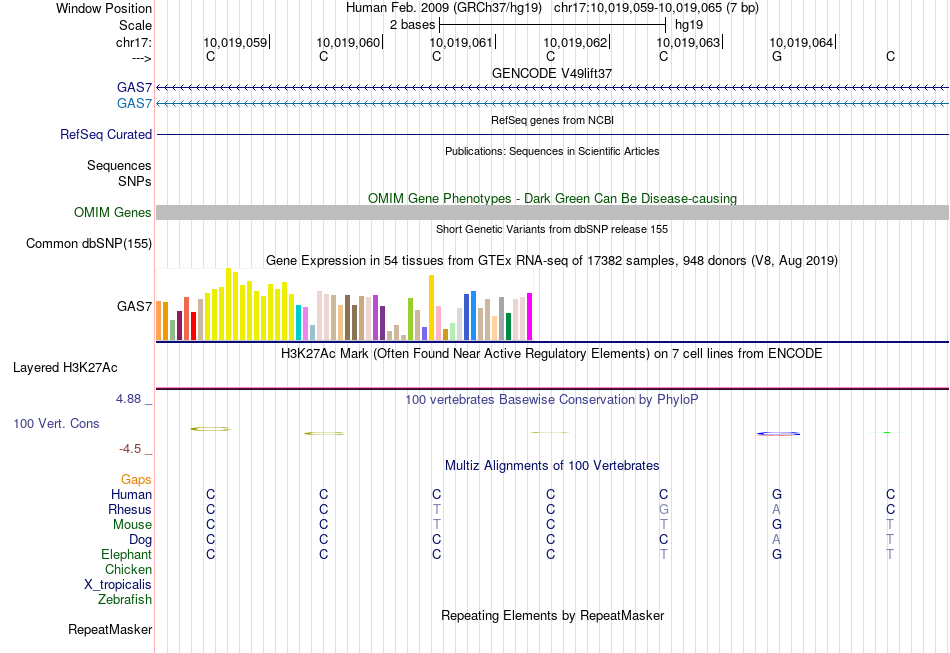Click the GTEx GAS7 expression bar chart
This screenshot has height=653, width=950.
344,305
